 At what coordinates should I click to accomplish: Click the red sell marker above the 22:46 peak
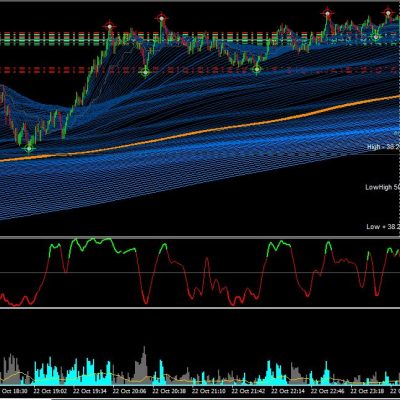pyautogui.click(x=327, y=13)
